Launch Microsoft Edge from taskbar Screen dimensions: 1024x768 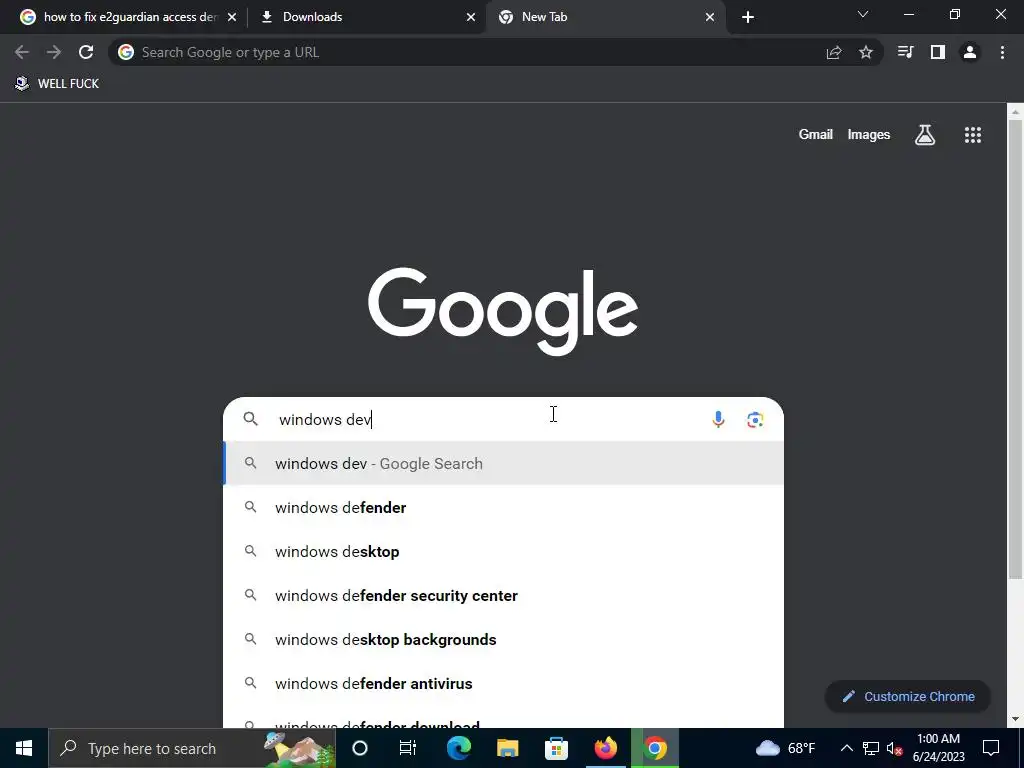[x=458, y=748]
